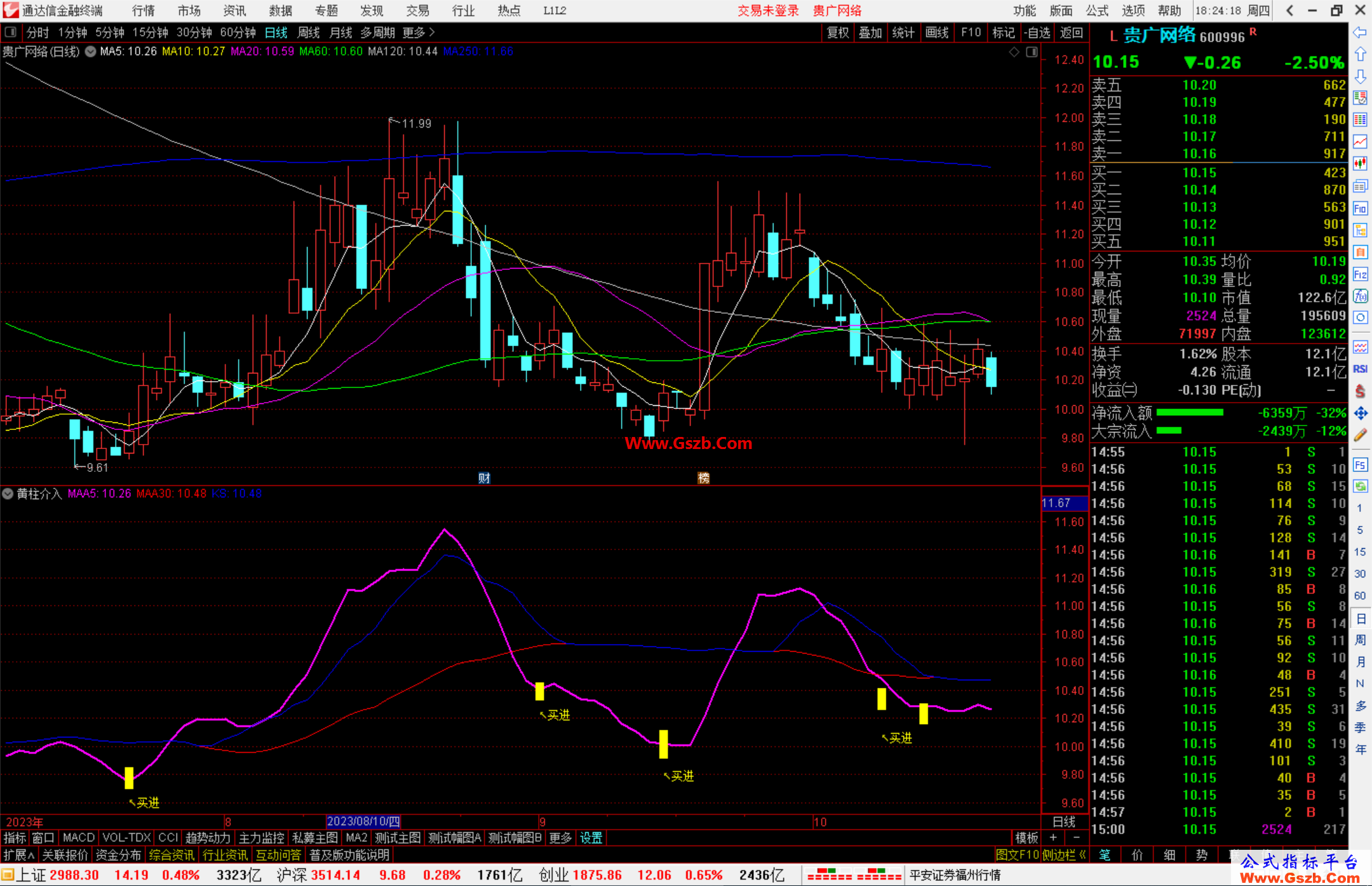Switch to 60-minute period in right sidebar
The image size is (1372, 886).
tap(1360, 596)
